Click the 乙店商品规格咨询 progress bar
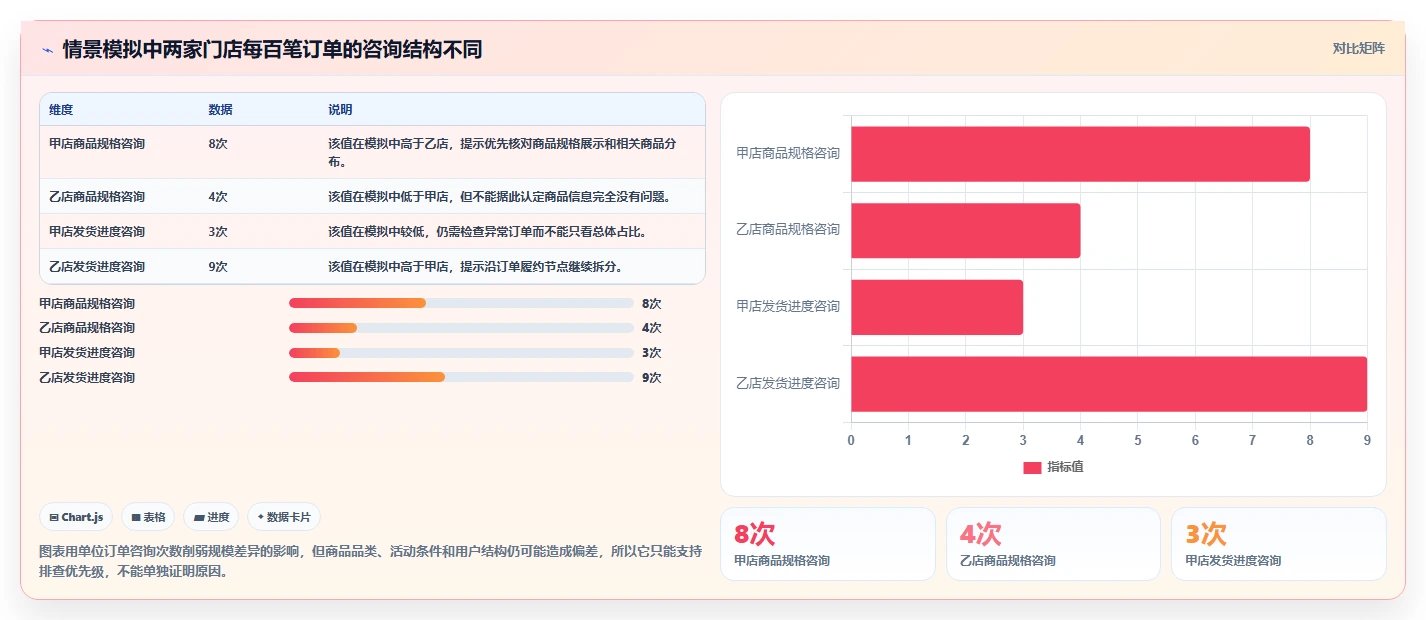 tap(461, 328)
